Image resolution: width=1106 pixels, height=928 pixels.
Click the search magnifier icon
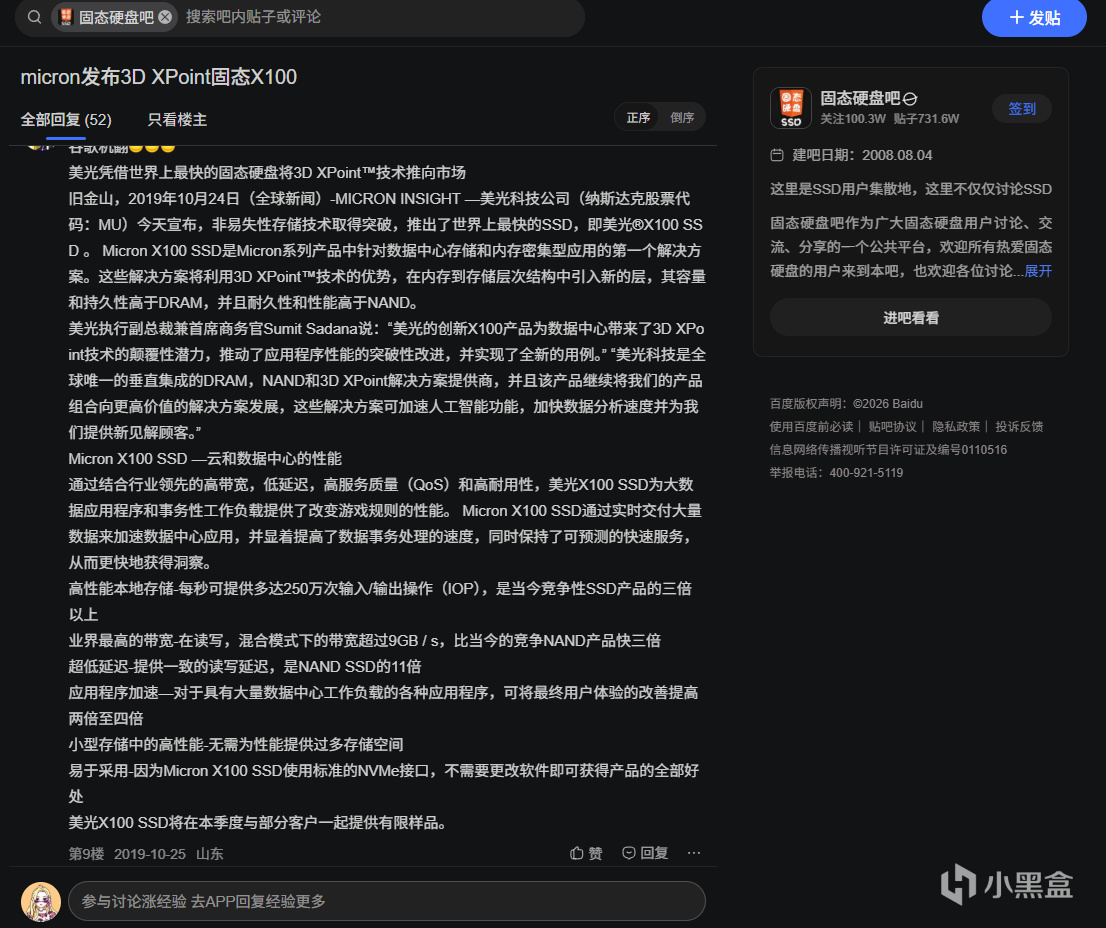tap(34, 17)
